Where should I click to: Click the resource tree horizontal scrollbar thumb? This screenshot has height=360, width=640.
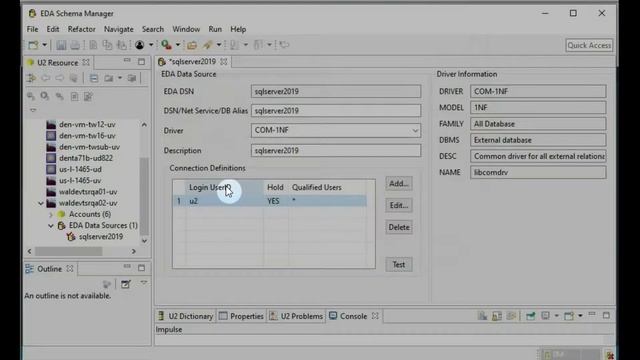coord(68,251)
